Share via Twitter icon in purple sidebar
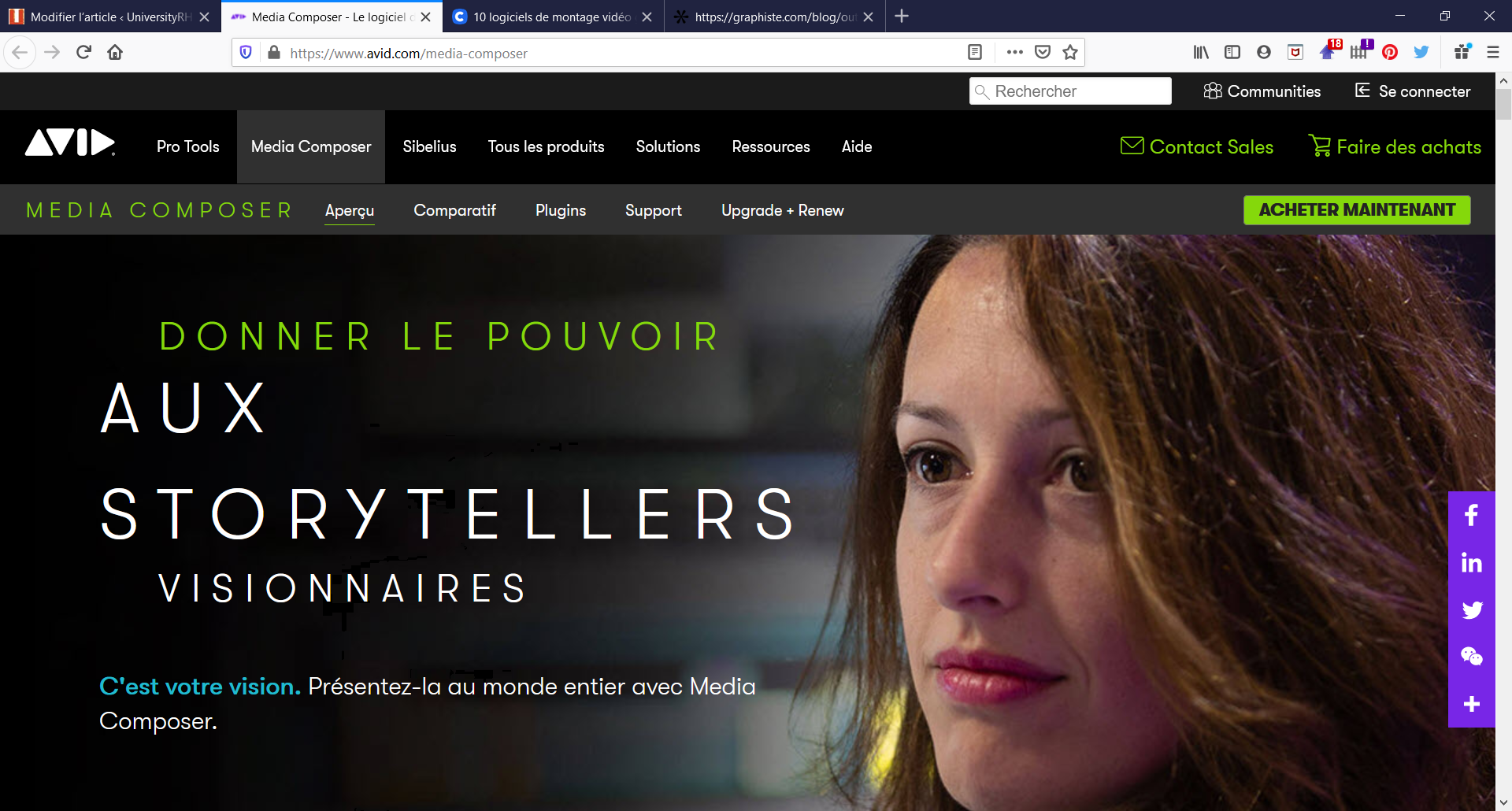This screenshot has height=811, width=1512. coord(1471,610)
